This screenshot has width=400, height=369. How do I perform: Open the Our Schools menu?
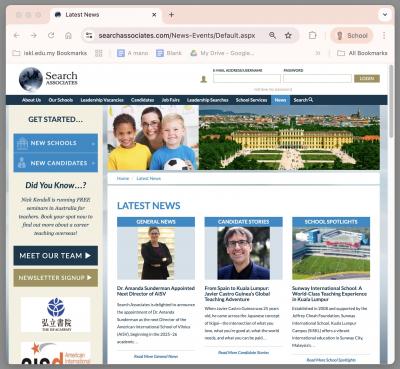point(61,100)
